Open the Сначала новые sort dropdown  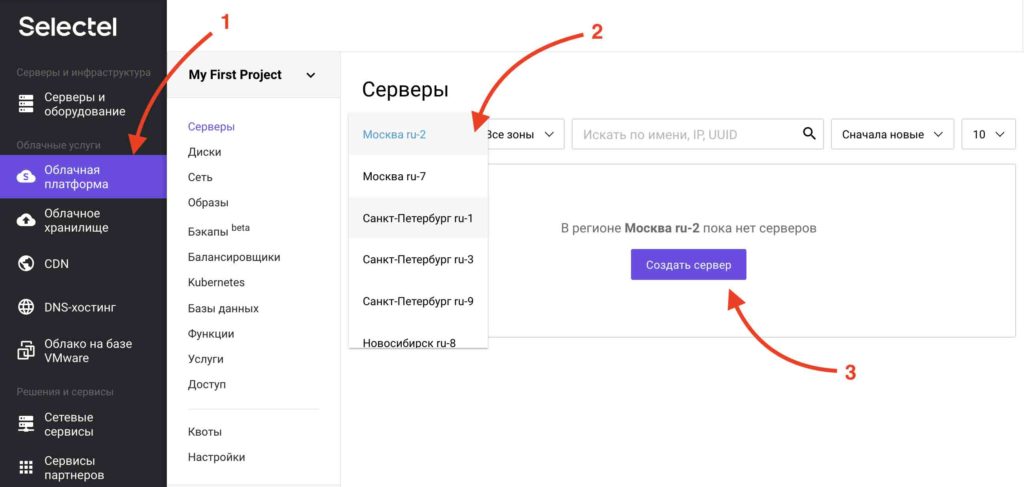(893, 134)
